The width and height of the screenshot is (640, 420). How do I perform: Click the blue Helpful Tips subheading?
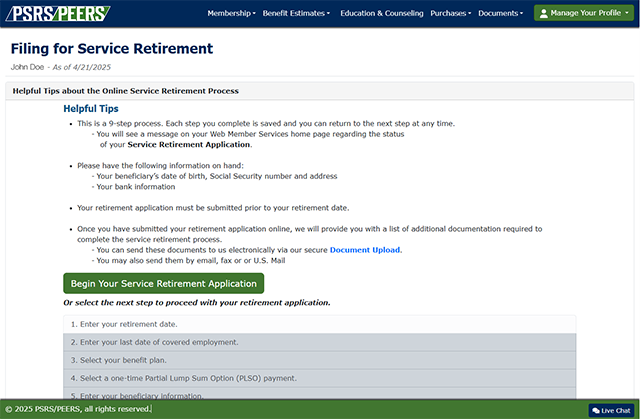pos(91,109)
